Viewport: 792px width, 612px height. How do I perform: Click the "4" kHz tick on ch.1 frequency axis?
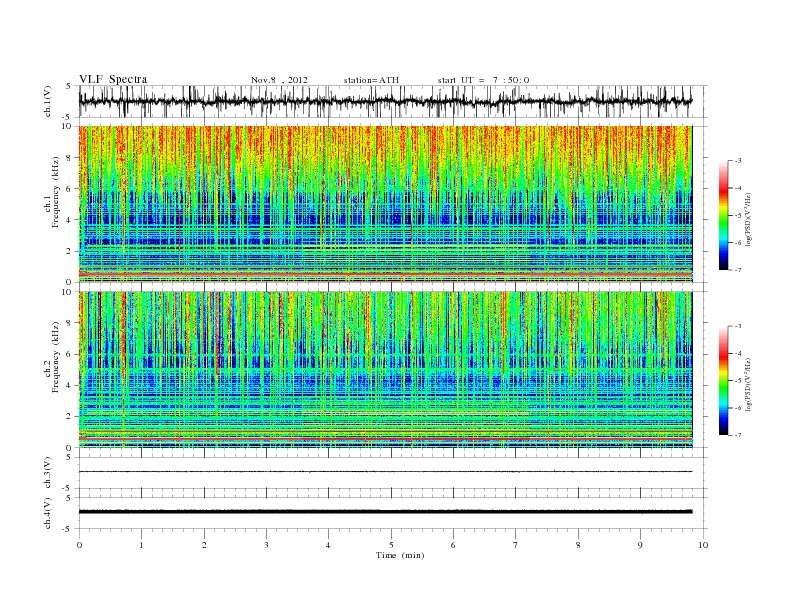click(69, 220)
